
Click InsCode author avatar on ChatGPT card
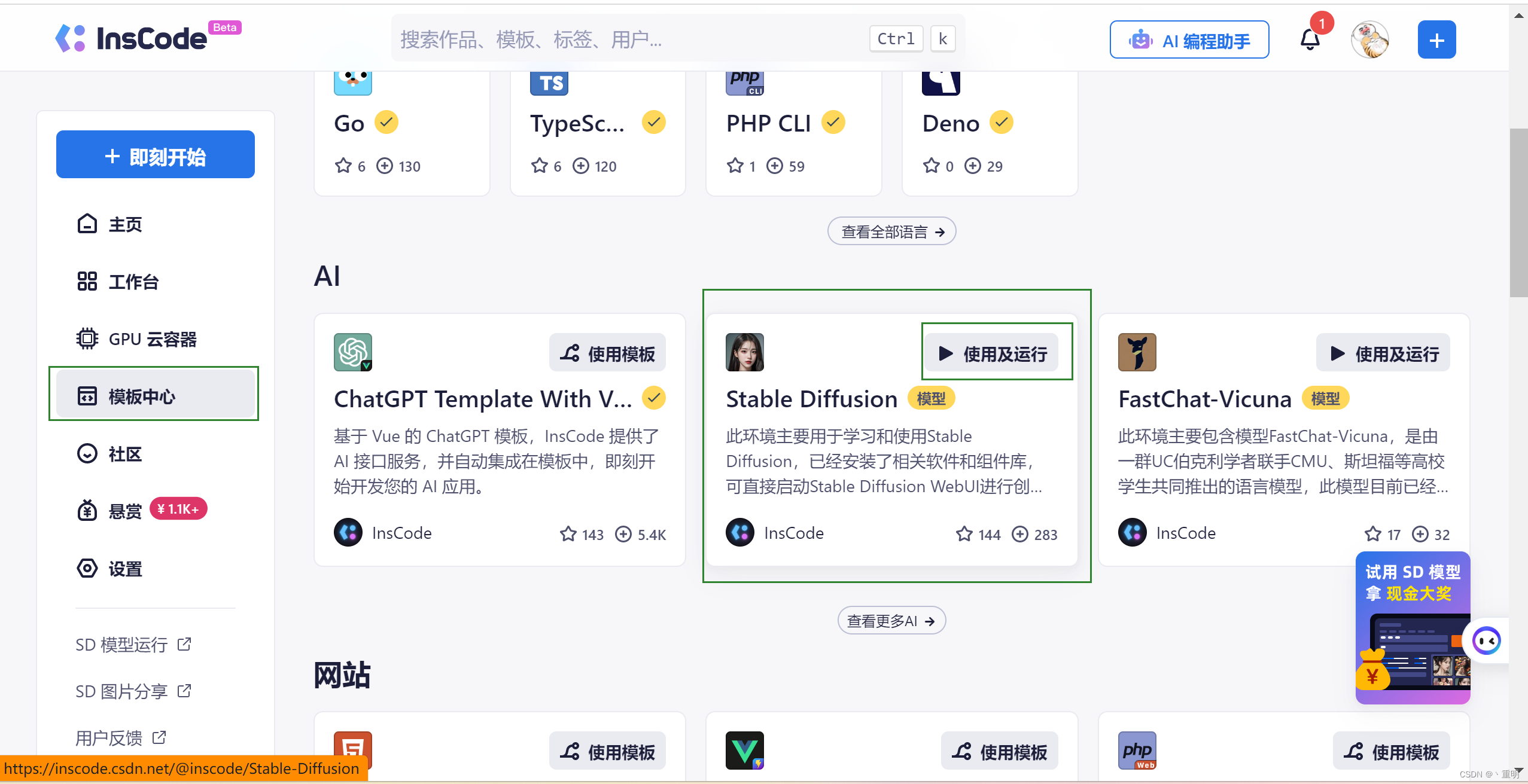click(348, 532)
